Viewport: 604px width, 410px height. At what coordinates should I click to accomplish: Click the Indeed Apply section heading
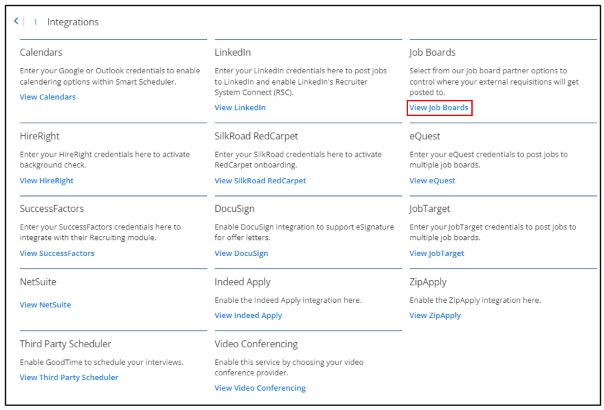[x=243, y=282]
